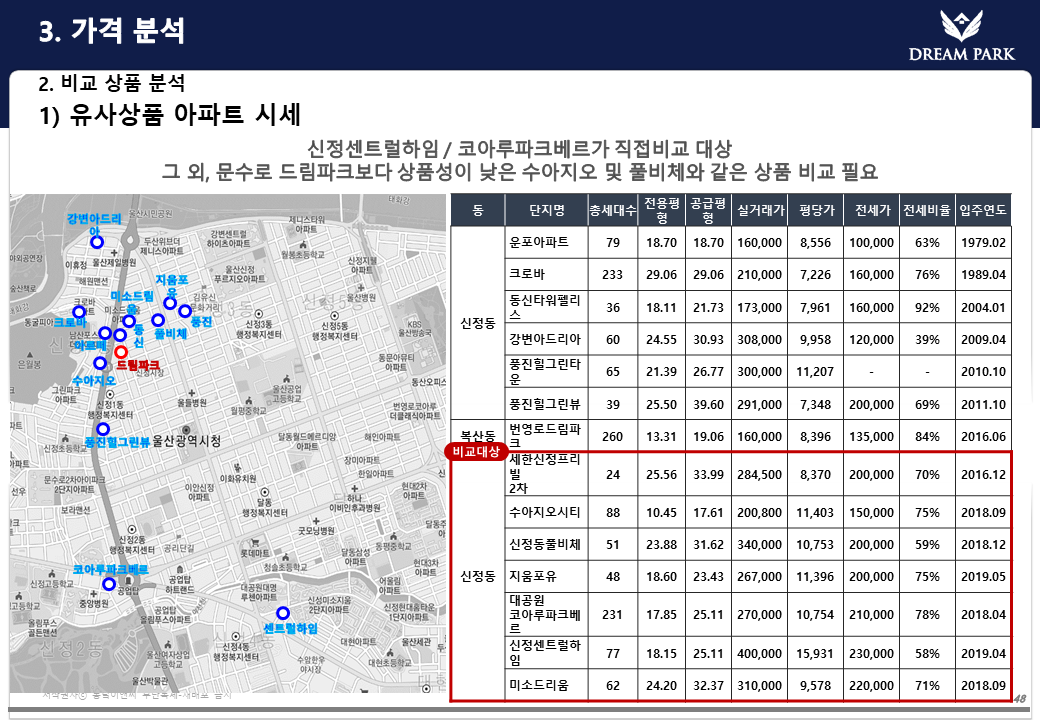
Task: Select the 풍진힐그린뷰 blue map marker
Action: (103, 429)
